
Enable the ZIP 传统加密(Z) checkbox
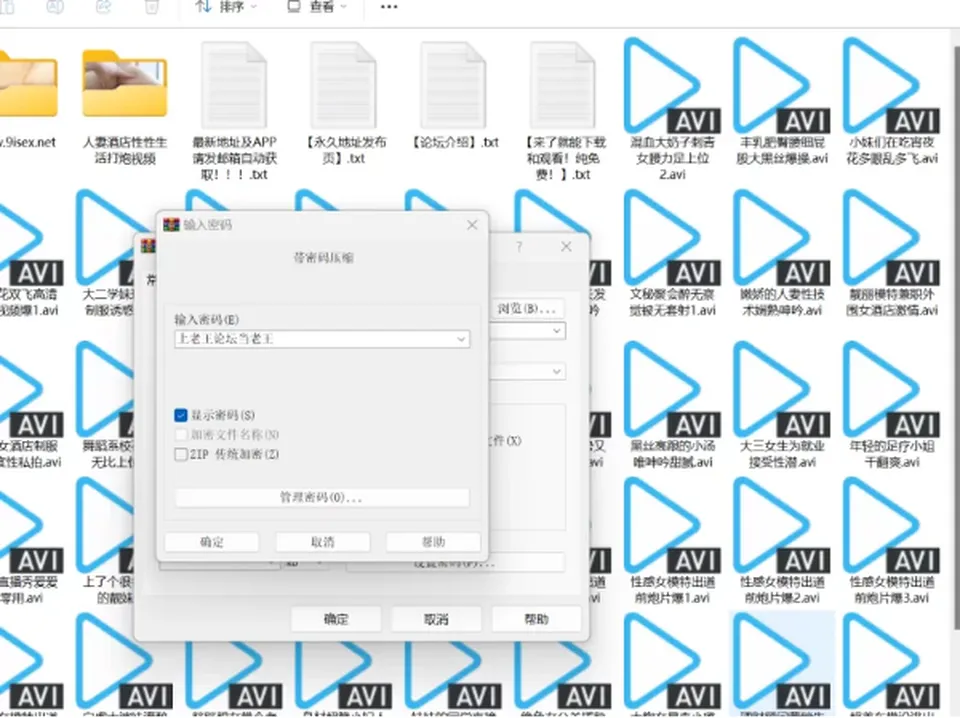(x=181, y=454)
